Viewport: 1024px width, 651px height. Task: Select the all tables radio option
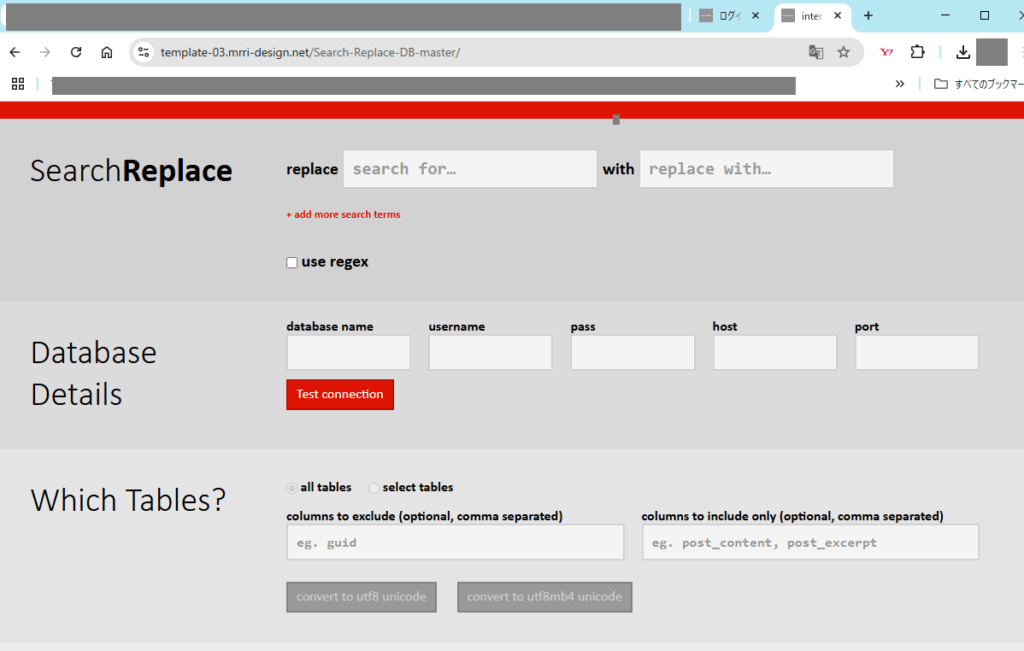292,488
